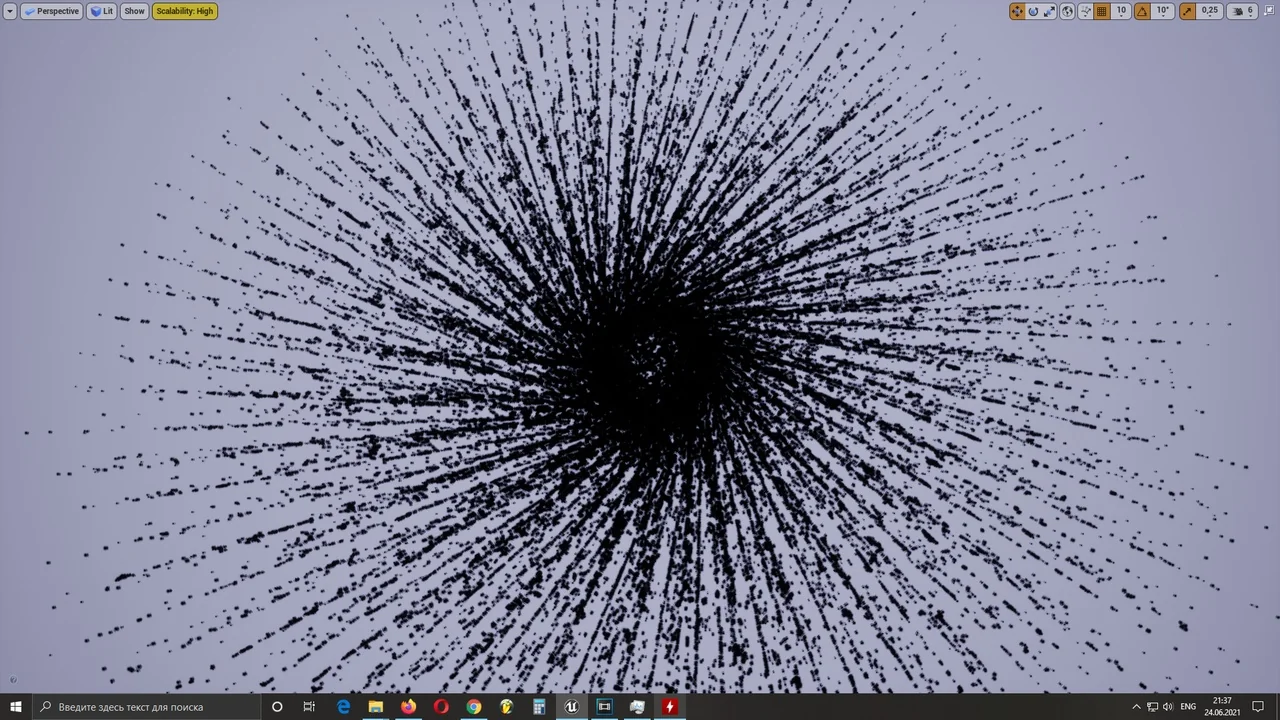Select the rotate transform tool
The image size is (1280, 720).
tap(1034, 11)
